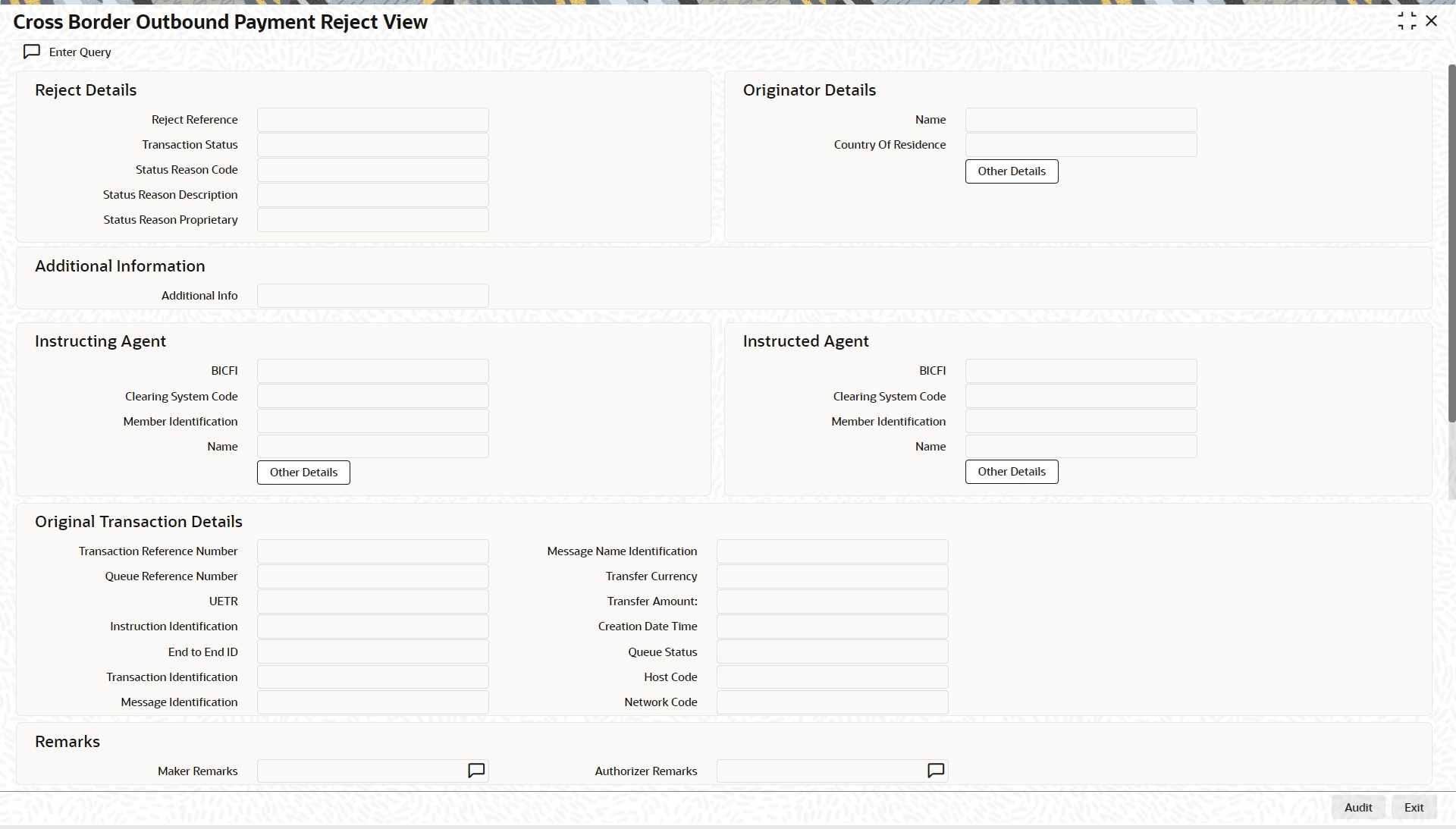The width and height of the screenshot is (1456, 829).
Task: Open Other Details under Instructing Agent
Action: click(x=303, y=473)
